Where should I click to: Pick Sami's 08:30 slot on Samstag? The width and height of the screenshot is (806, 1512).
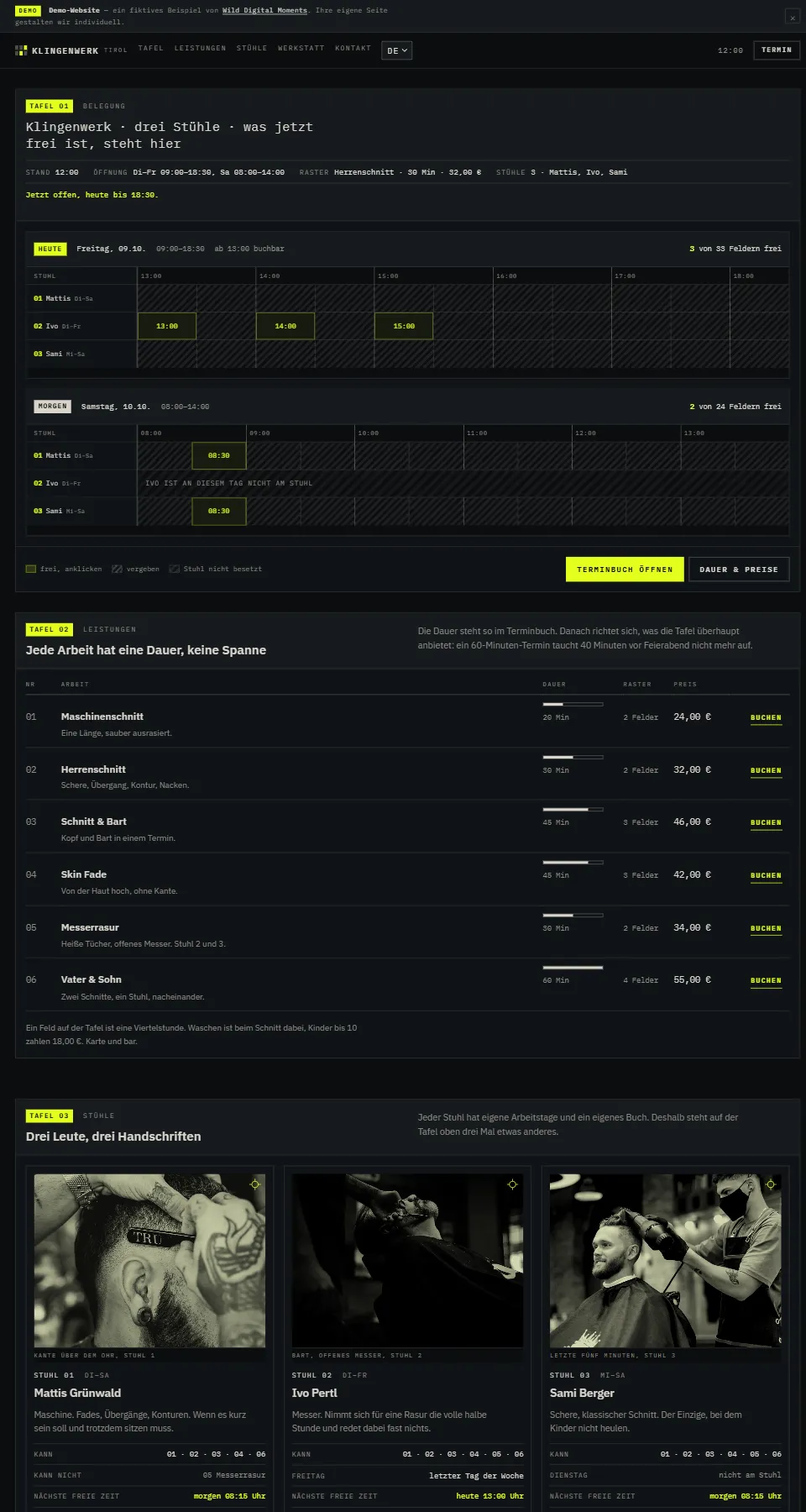coord(219,512)
